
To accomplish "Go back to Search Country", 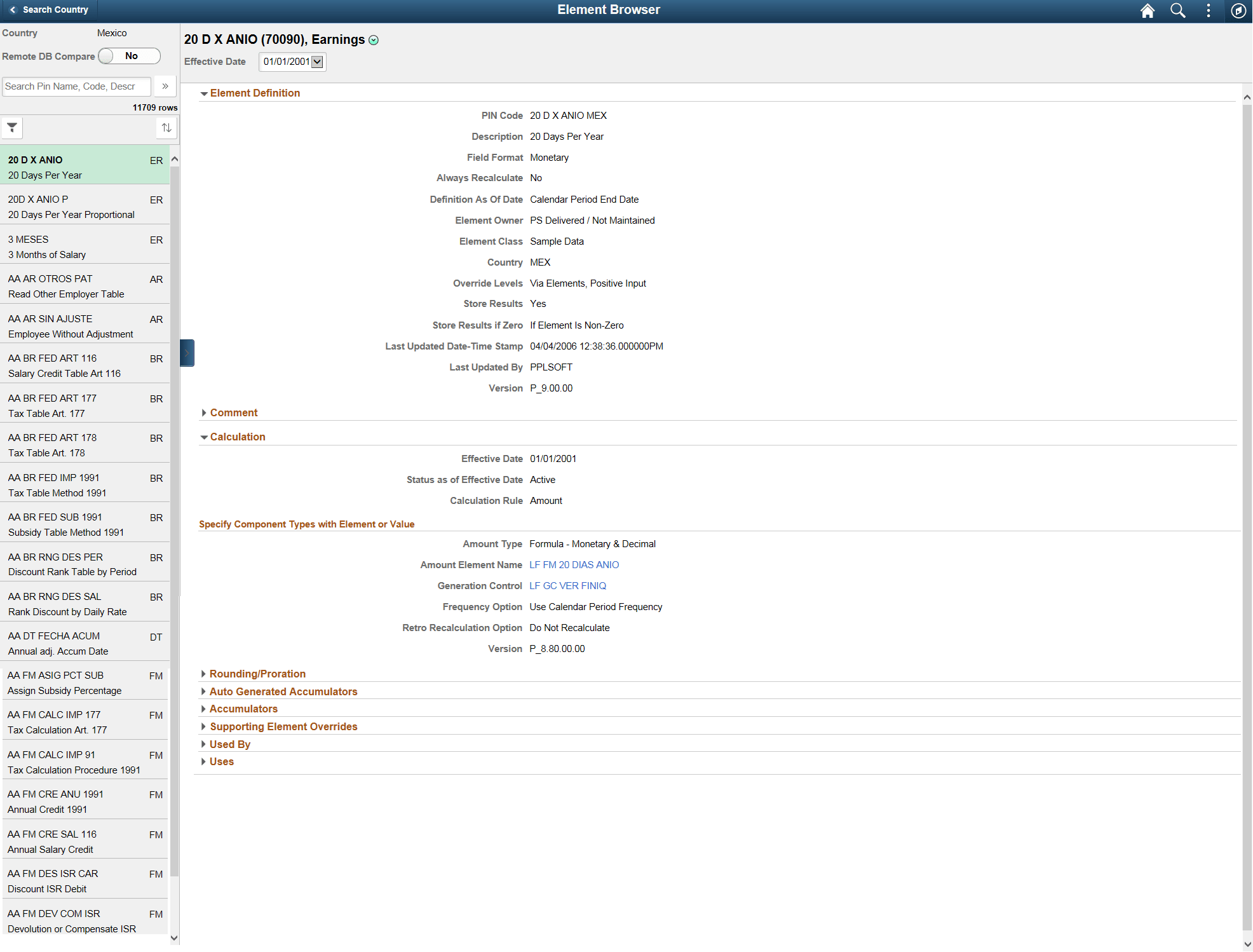I will pyautogui.click(x=49, y=10).
